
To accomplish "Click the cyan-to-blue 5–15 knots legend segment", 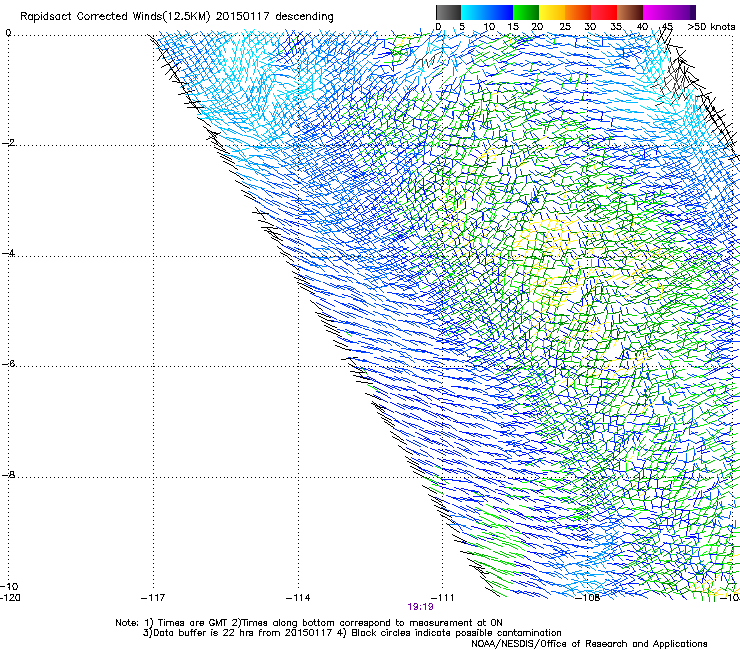I will click(487, 12).
